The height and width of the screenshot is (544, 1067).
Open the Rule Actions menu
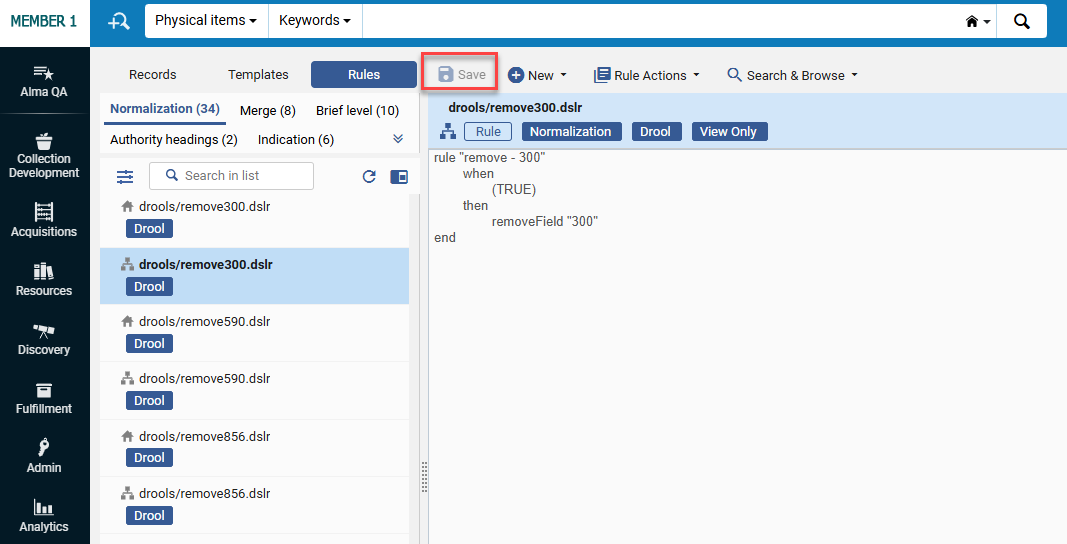pyautogui.click(x=646, y=75)
